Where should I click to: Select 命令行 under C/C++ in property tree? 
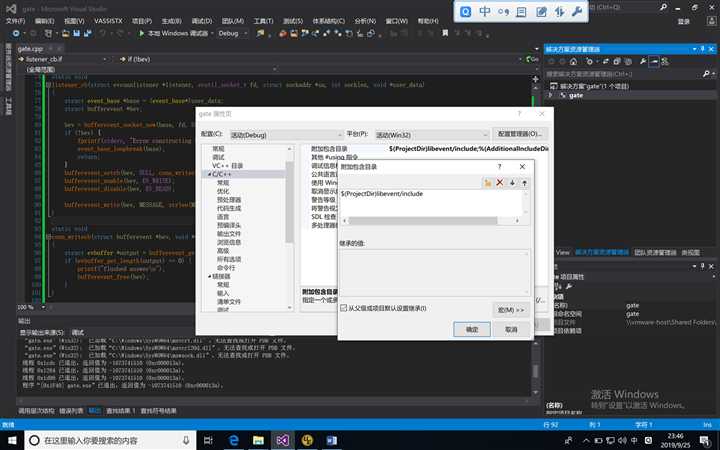226,268
